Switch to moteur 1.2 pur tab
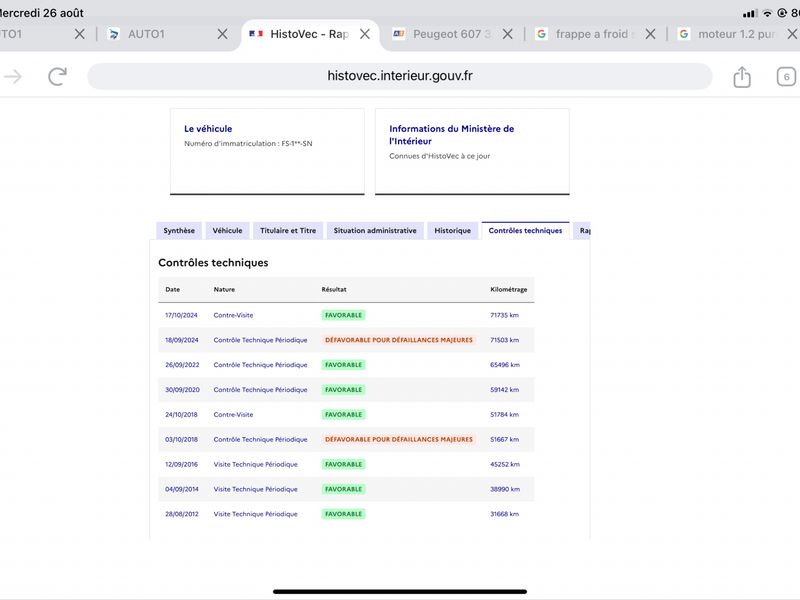Image resolution: width=800 pixels, height=600 pixels. [736, 34]
